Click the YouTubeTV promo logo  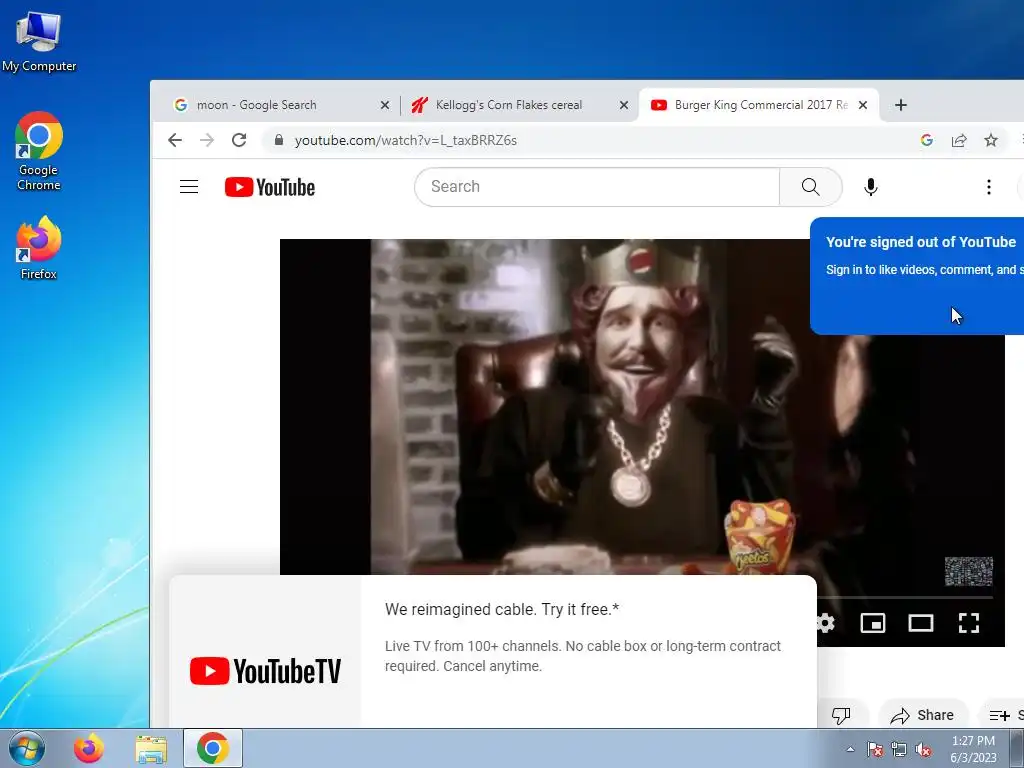265,671
